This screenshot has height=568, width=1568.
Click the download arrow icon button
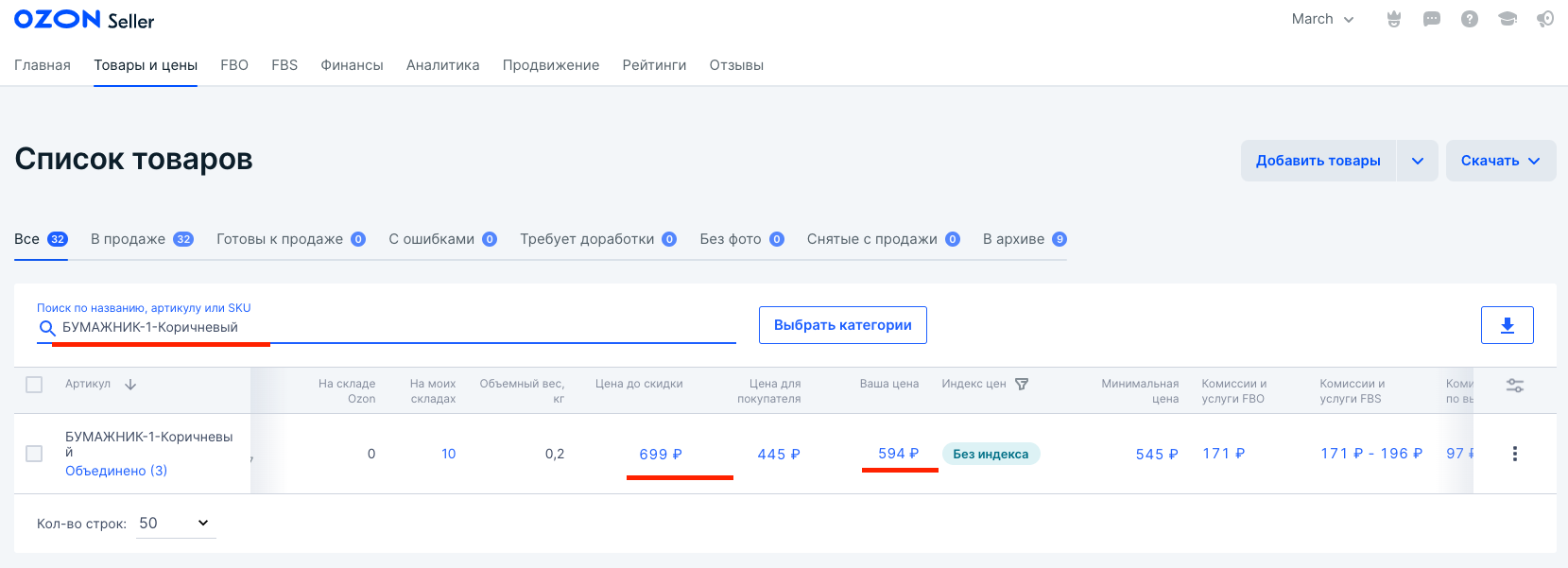pos(1507,326)
